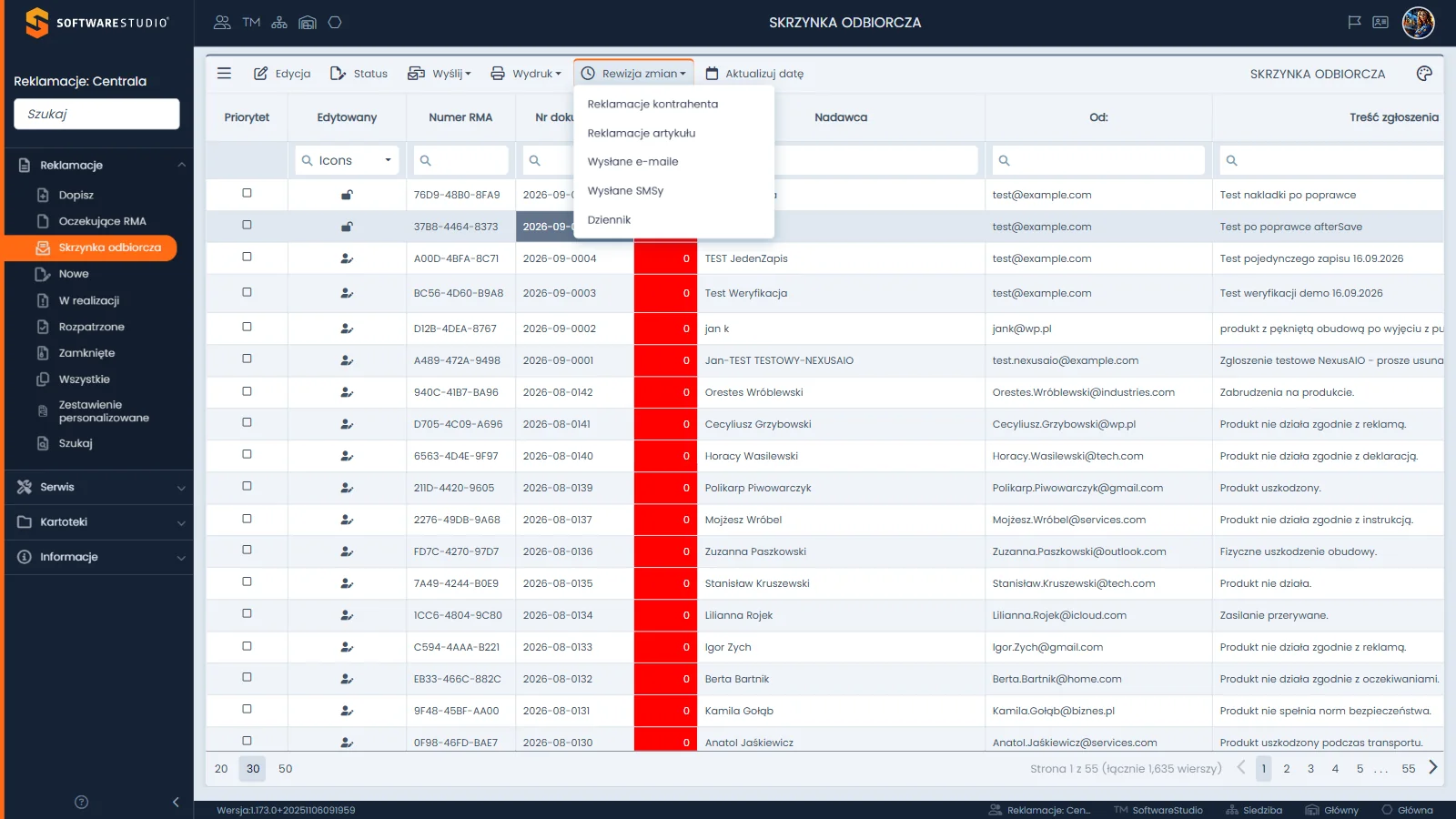Screen dimensions: 1456x819
Task: Set page size to 50 rows
Action: click(285, 768)
